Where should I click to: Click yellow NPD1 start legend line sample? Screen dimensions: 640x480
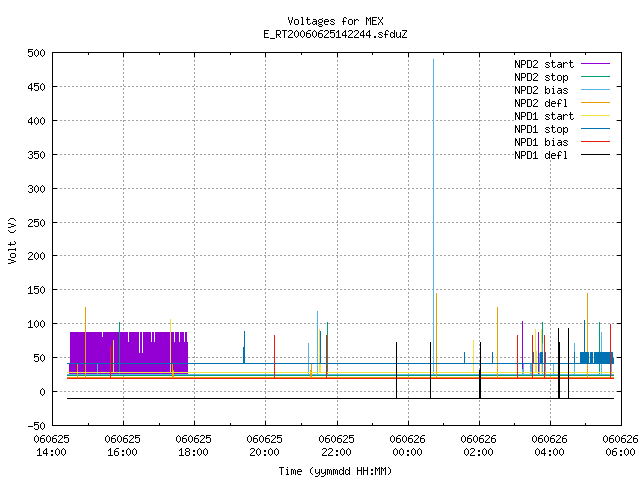pos(595,116)
